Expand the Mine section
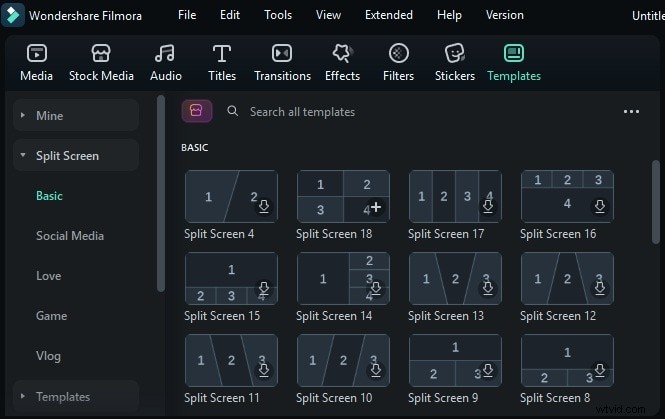Screen dimensions: 665x419 pyautogui.click(x=22, y=116)
